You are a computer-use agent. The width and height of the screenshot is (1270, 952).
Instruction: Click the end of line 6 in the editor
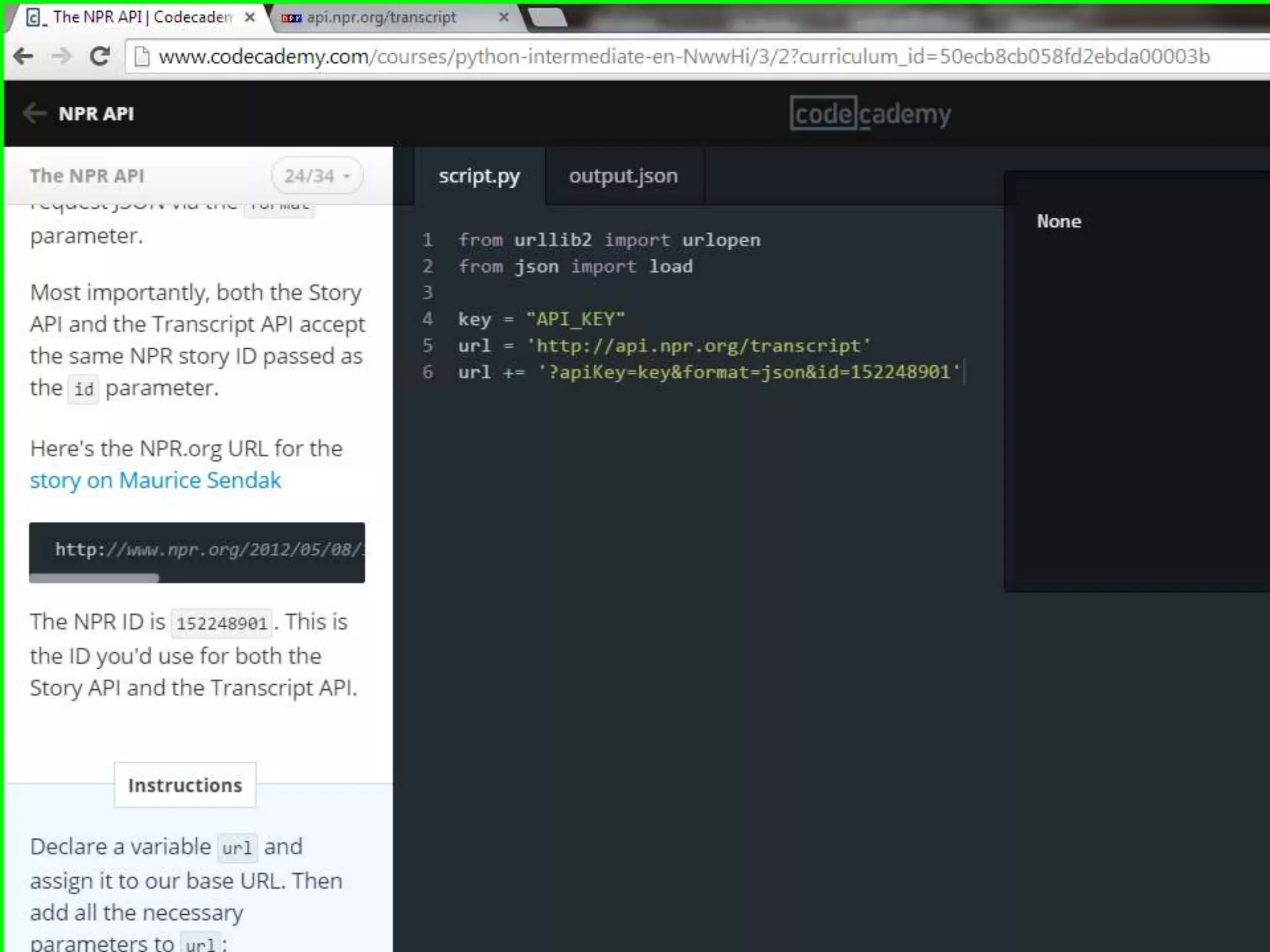[965, 372]
